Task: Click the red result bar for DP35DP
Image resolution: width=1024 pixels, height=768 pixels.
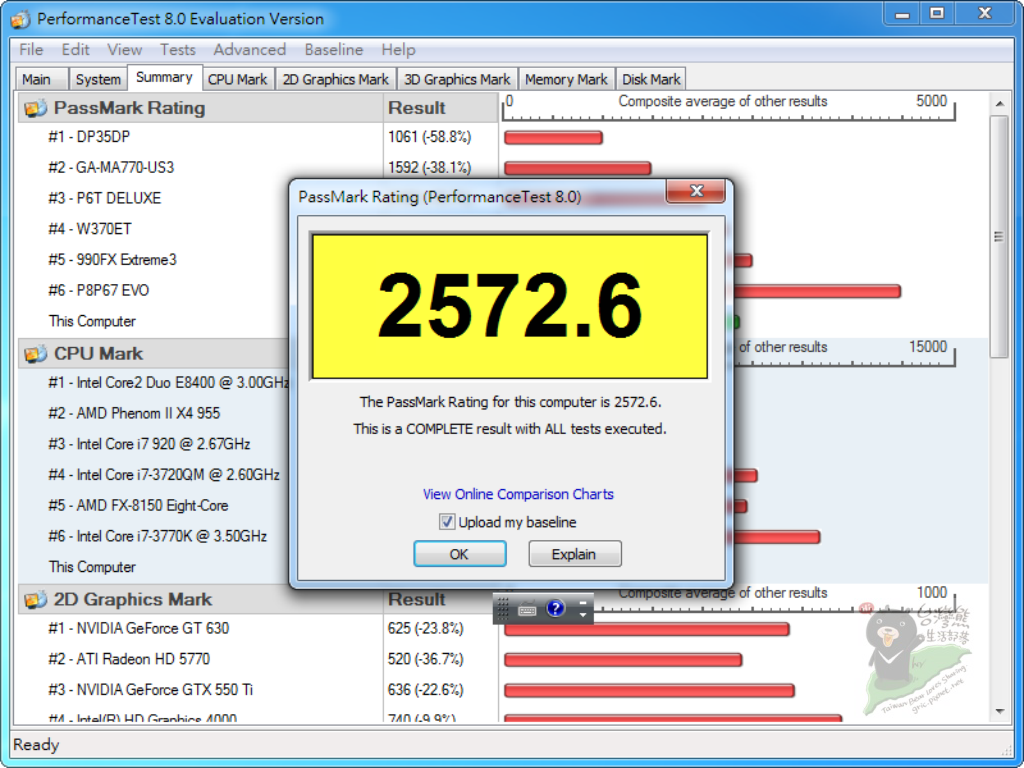Action: 553,138
